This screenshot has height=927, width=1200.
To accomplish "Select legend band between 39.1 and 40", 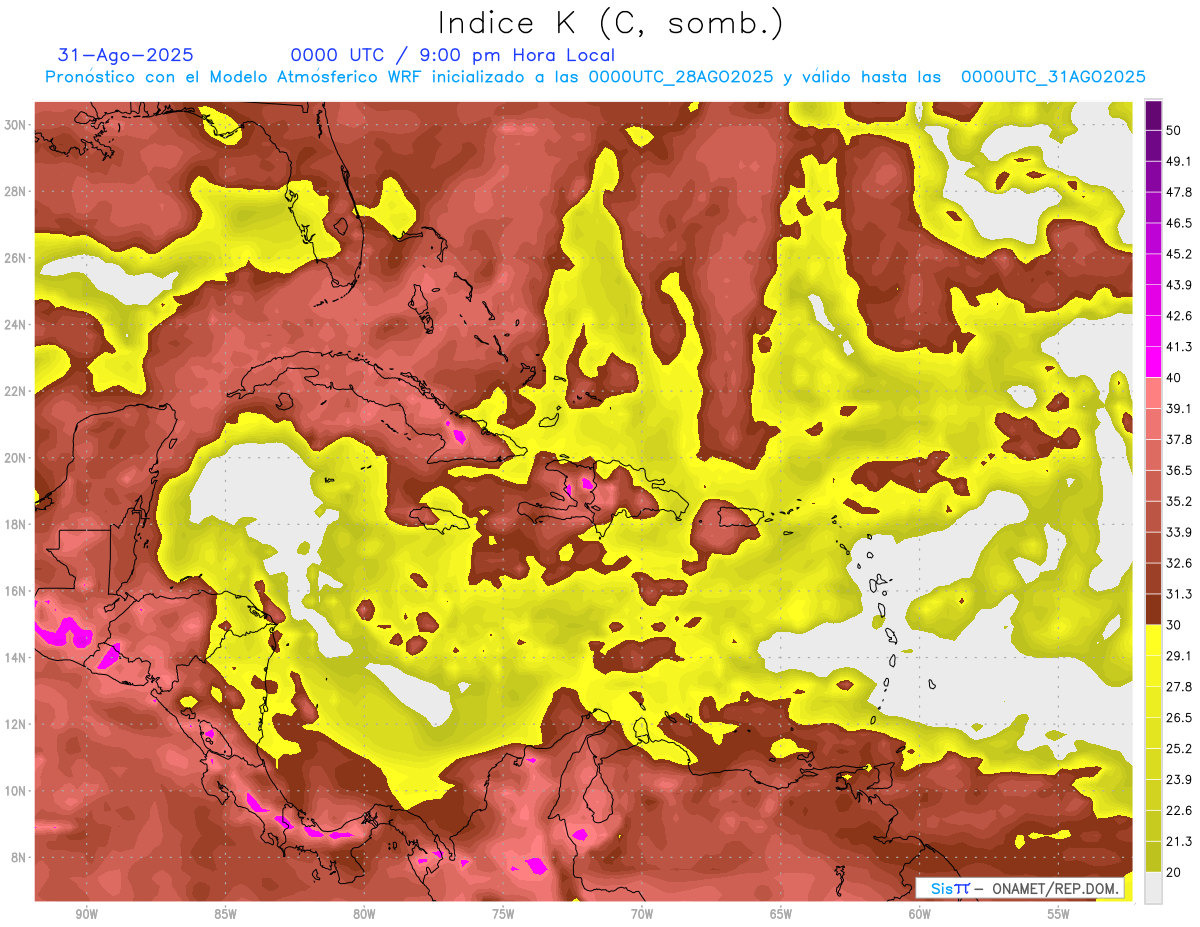I will [x=1154, y=393].
